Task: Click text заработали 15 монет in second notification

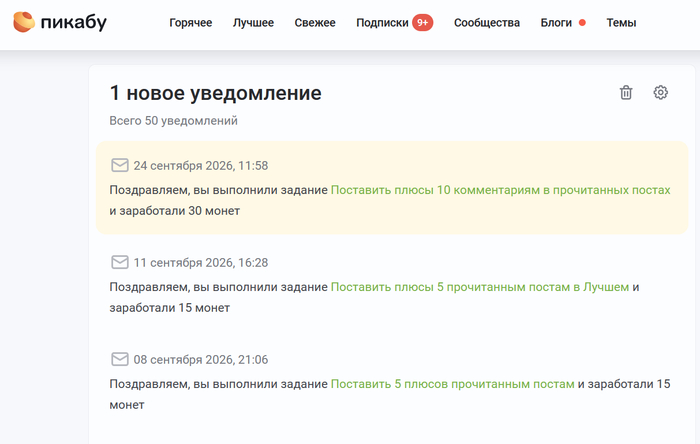Action: [170, 307]
